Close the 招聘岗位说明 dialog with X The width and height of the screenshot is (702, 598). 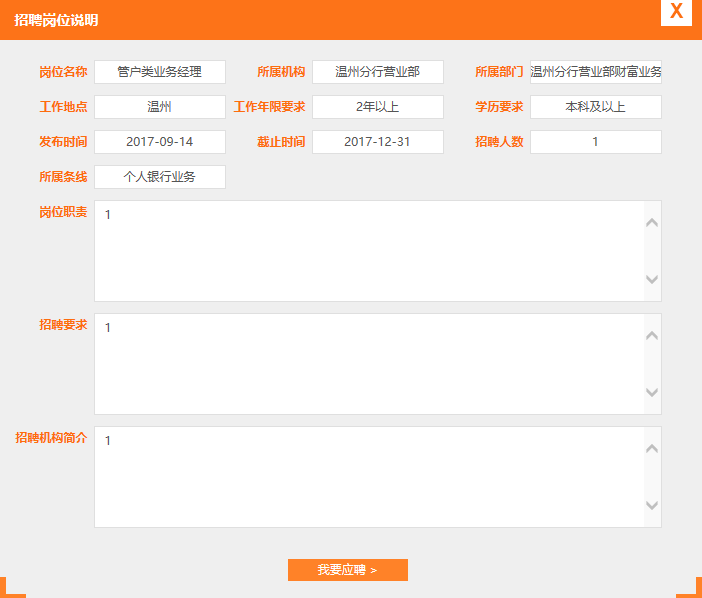click(x=677, y=12)
